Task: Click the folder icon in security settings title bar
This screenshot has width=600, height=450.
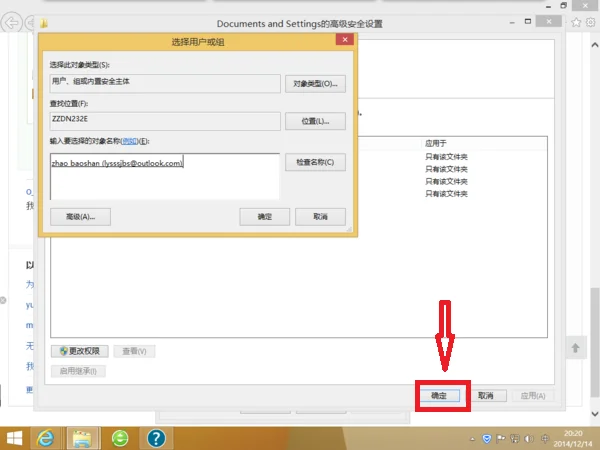Action: (x=44, y=24)
